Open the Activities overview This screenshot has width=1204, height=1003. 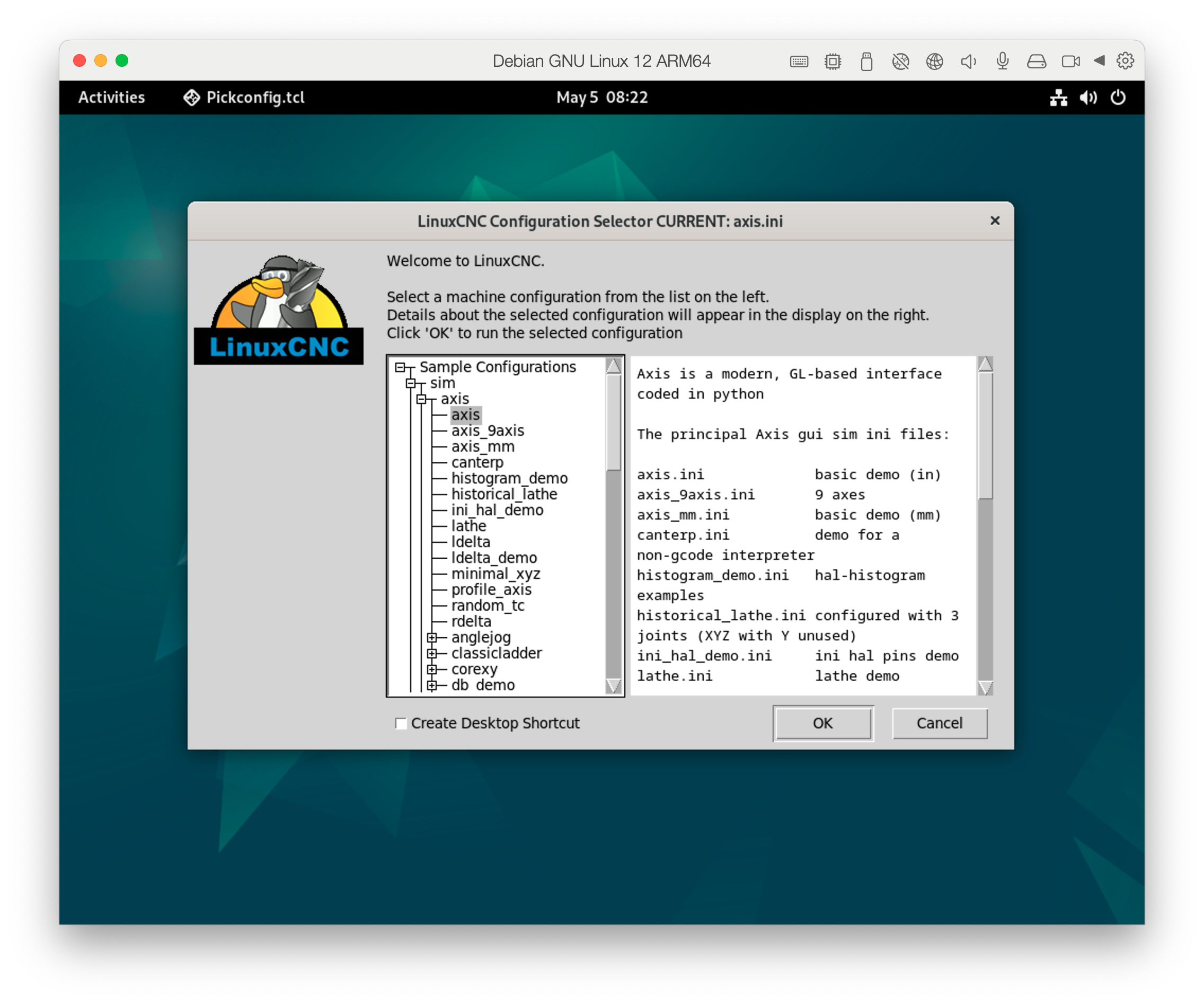pos(112,98)
